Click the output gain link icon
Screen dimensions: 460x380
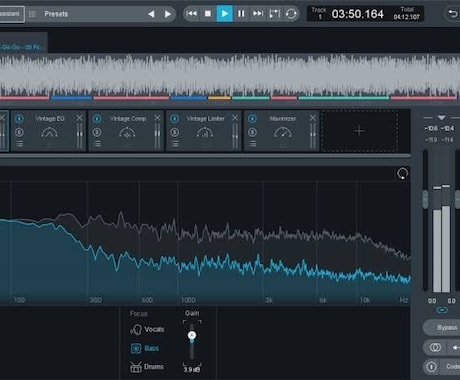tap(442, 310)
